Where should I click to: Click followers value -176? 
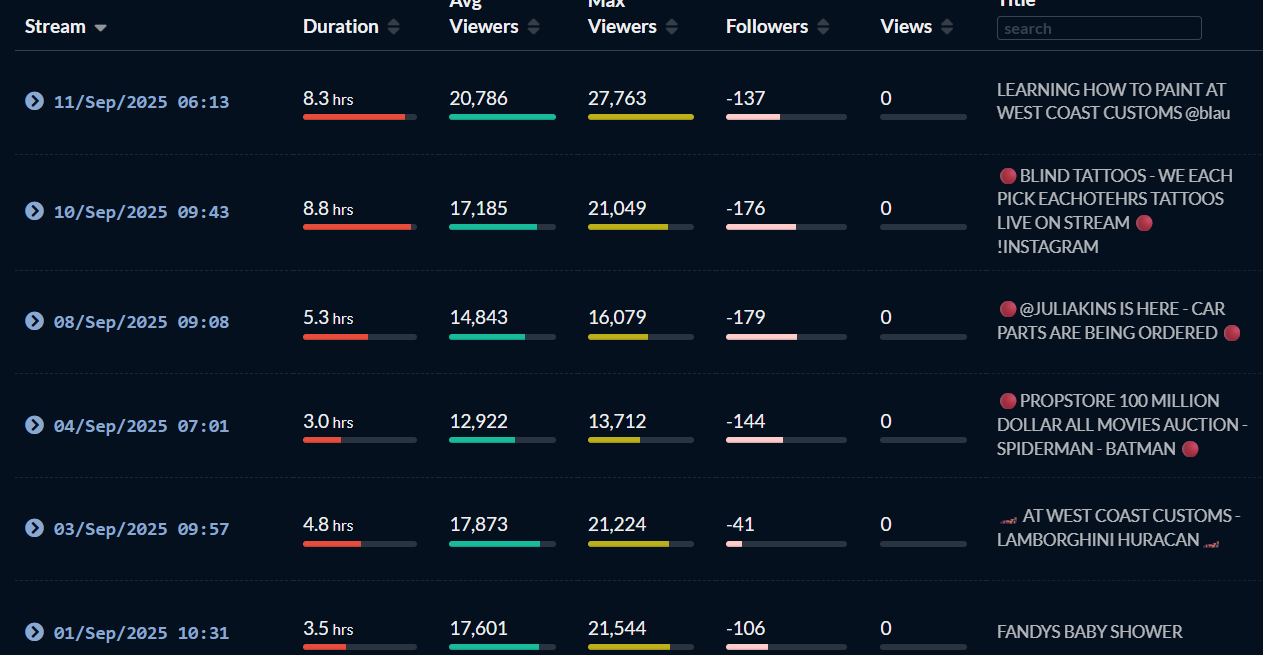pyautogui.click(x=746, y=208)
